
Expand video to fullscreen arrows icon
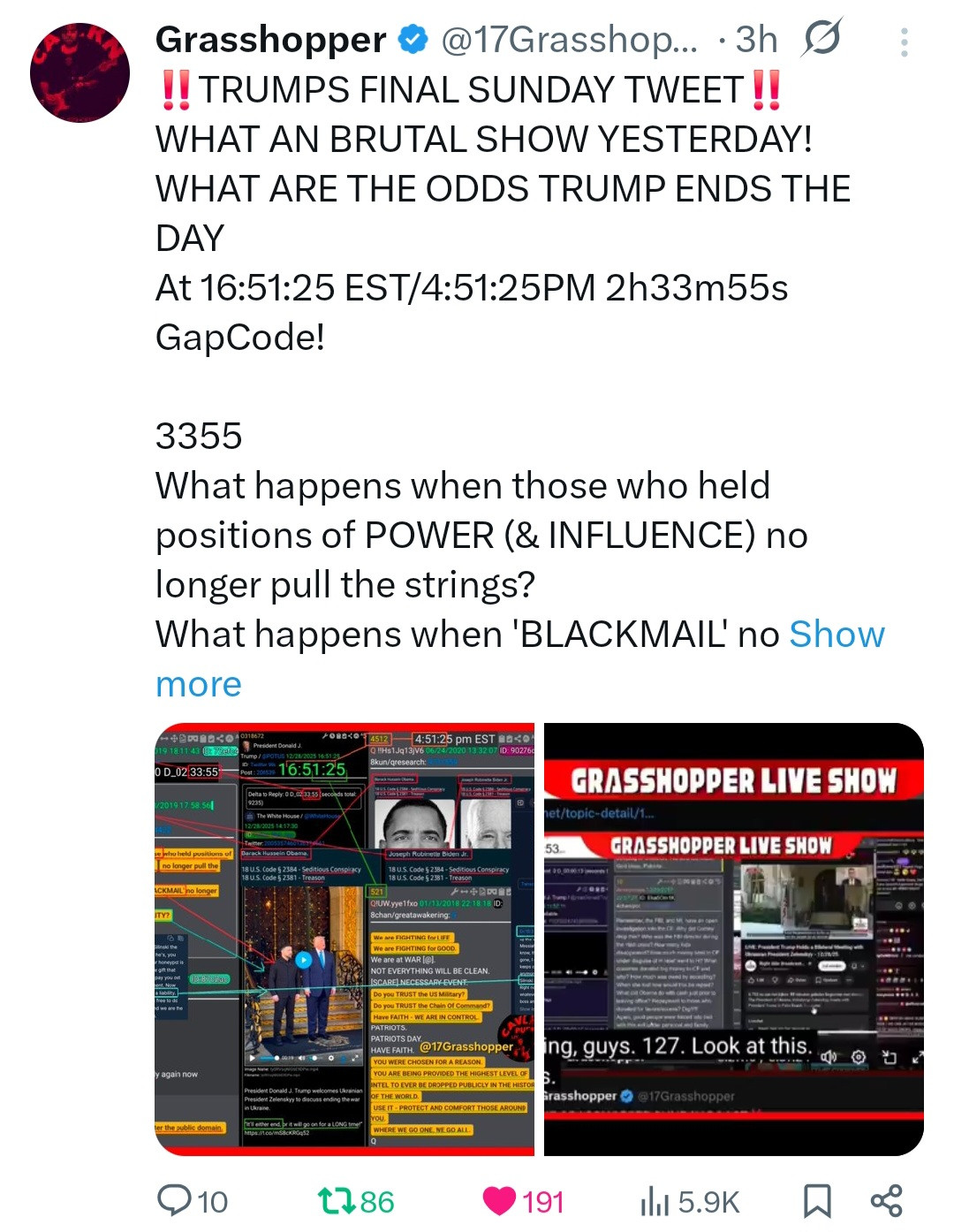tap(918, 1057)
